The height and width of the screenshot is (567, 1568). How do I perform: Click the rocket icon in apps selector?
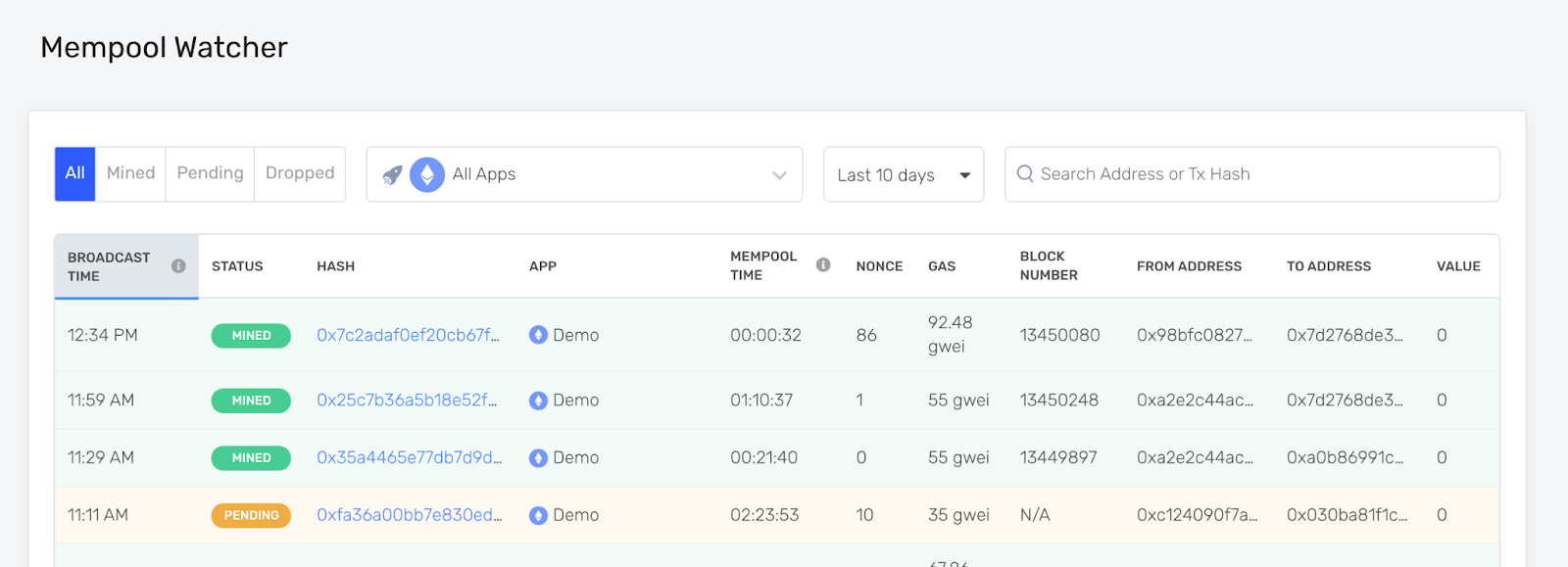392,175
